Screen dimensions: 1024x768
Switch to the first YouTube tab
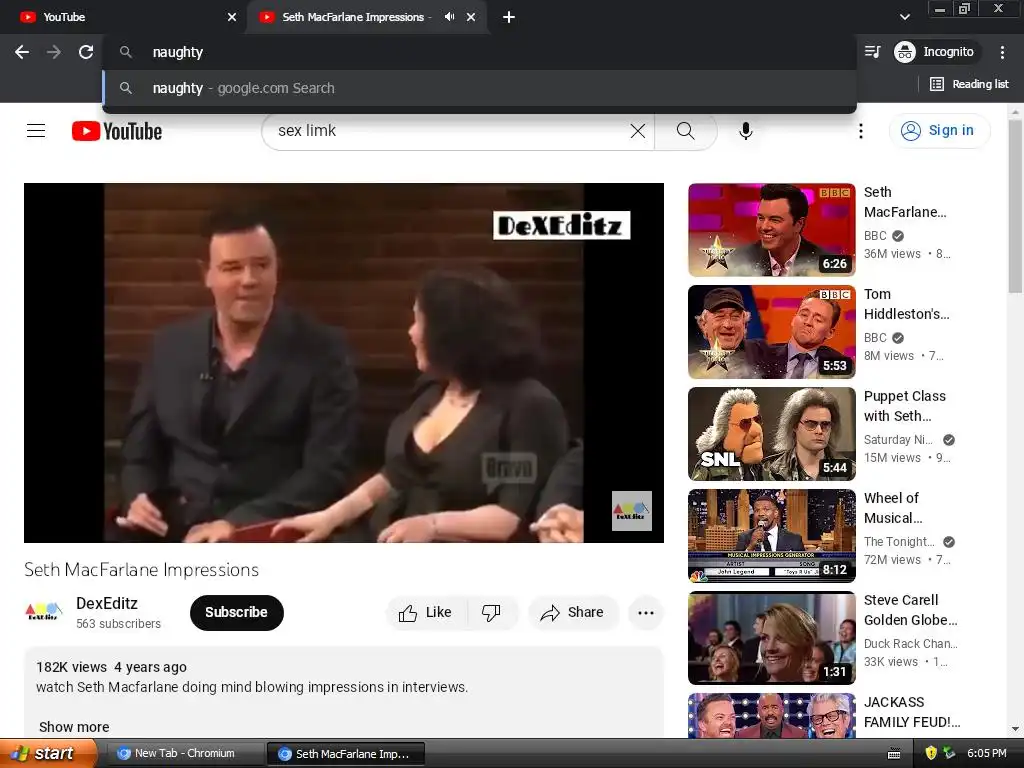[x=124, y=17]
